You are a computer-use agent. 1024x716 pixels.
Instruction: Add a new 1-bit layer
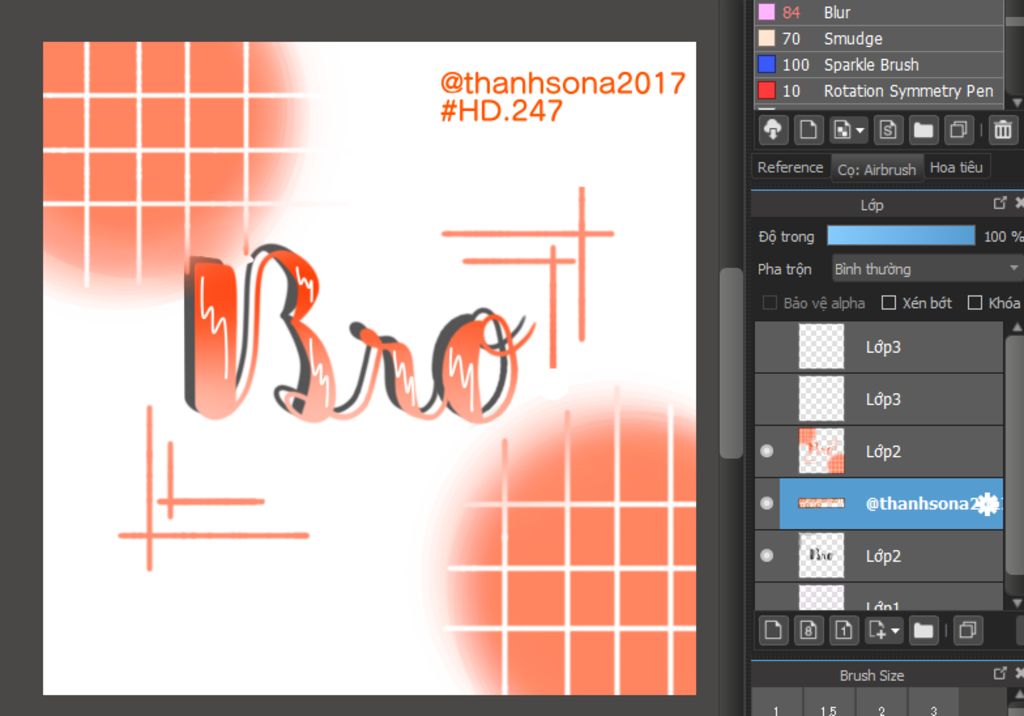point(844,630)
